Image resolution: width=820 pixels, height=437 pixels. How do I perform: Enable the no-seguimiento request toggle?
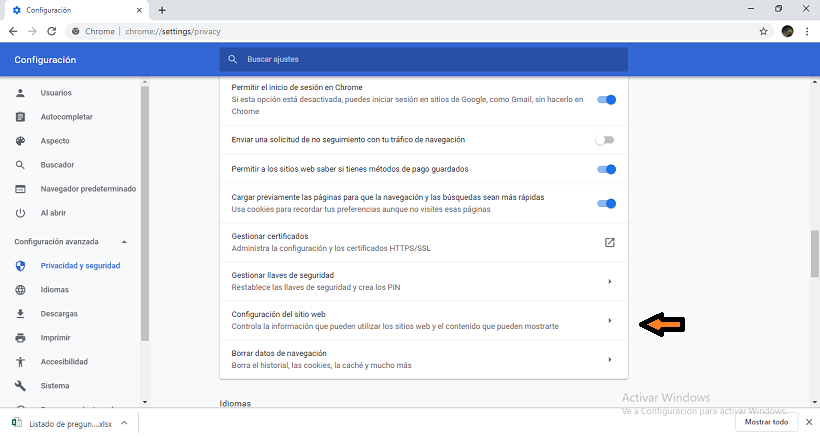[x=605, y=140]
